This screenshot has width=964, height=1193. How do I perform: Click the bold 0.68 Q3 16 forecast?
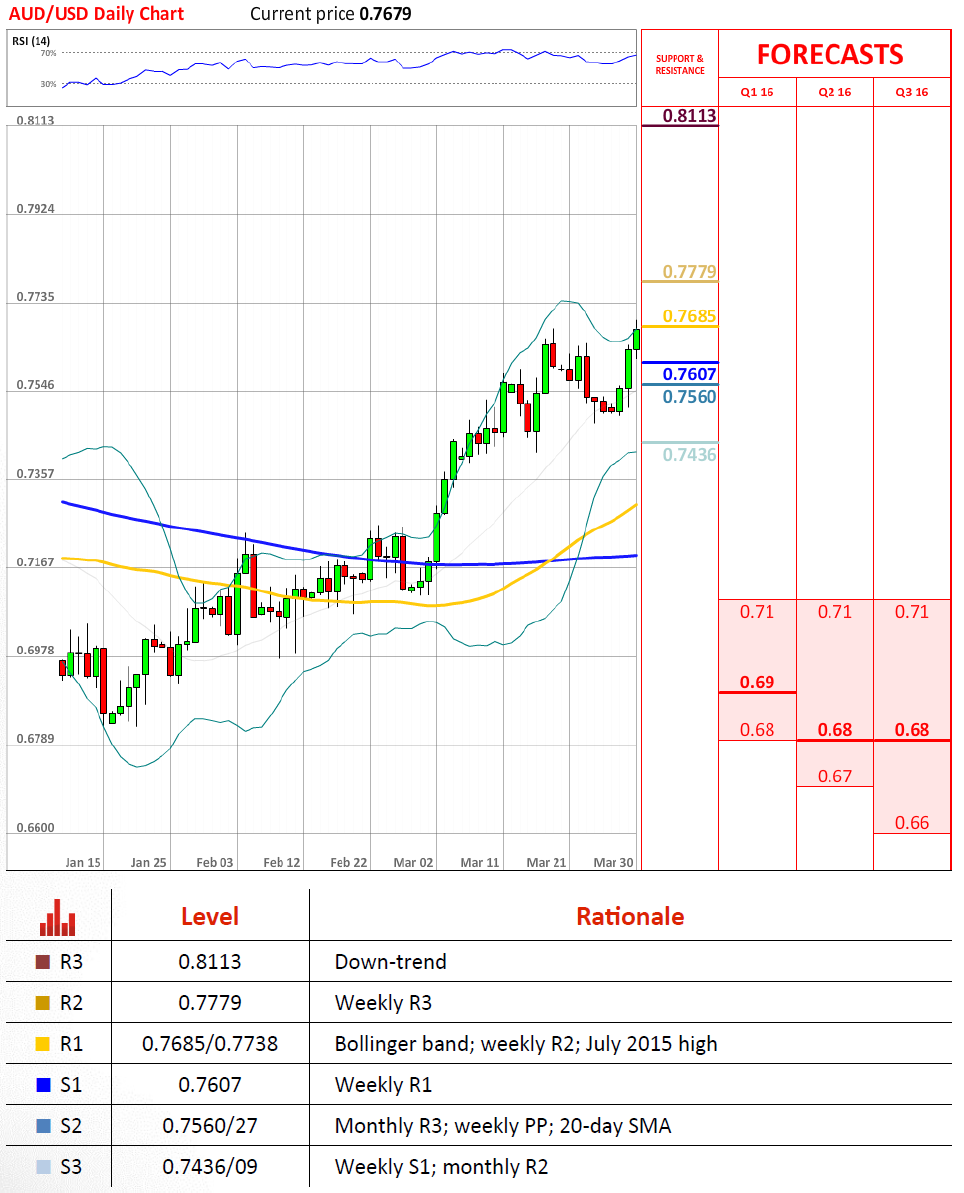click(x=912, y=730)
